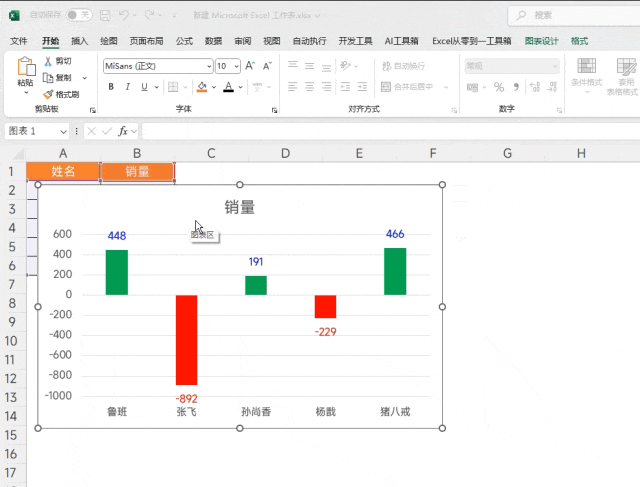Screen dimensions: 640x487
Task: Click into the formula bar
Action: coord(391,131)
